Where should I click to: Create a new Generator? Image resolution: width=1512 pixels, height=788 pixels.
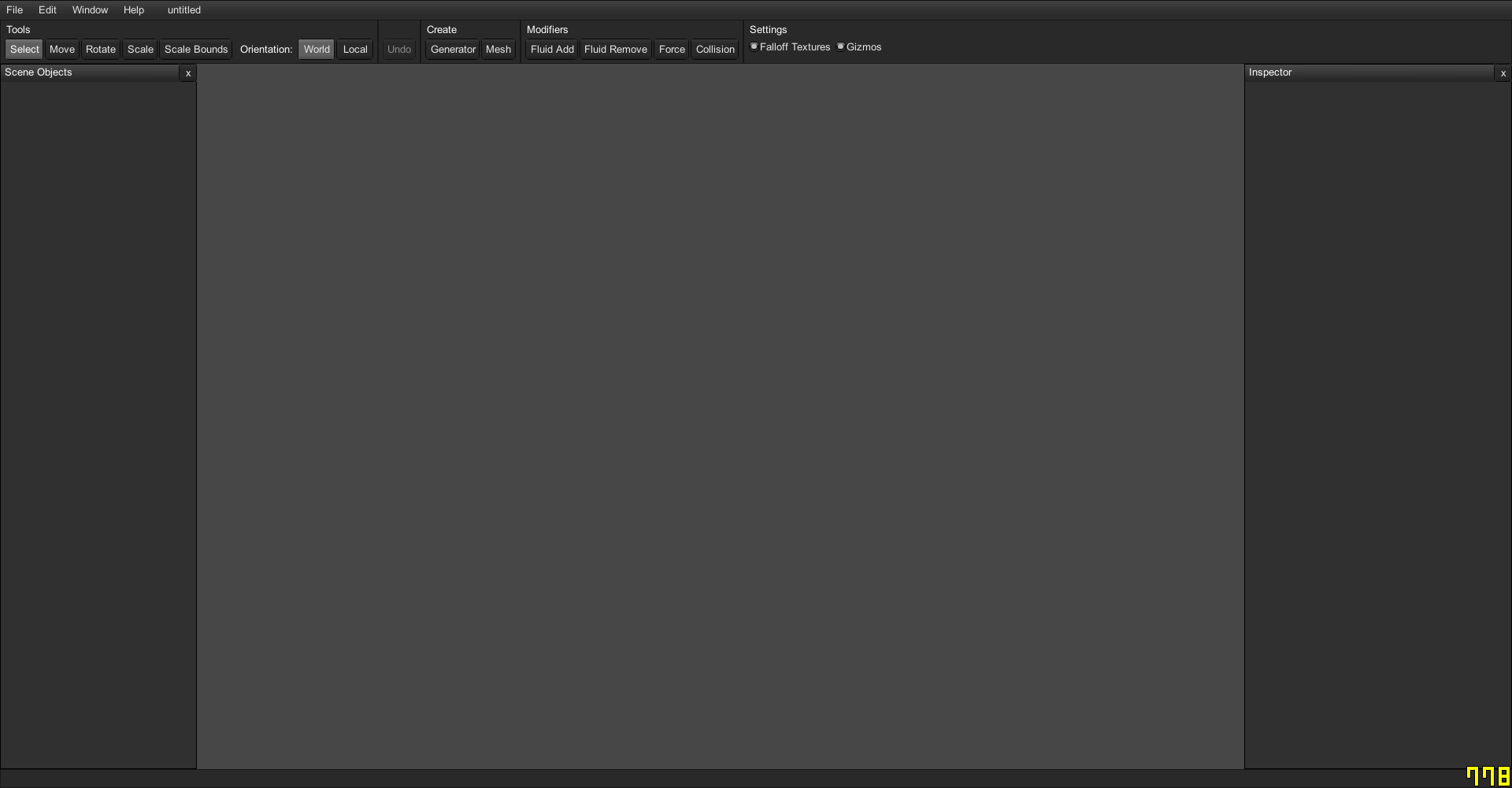(x=453, y=49)
